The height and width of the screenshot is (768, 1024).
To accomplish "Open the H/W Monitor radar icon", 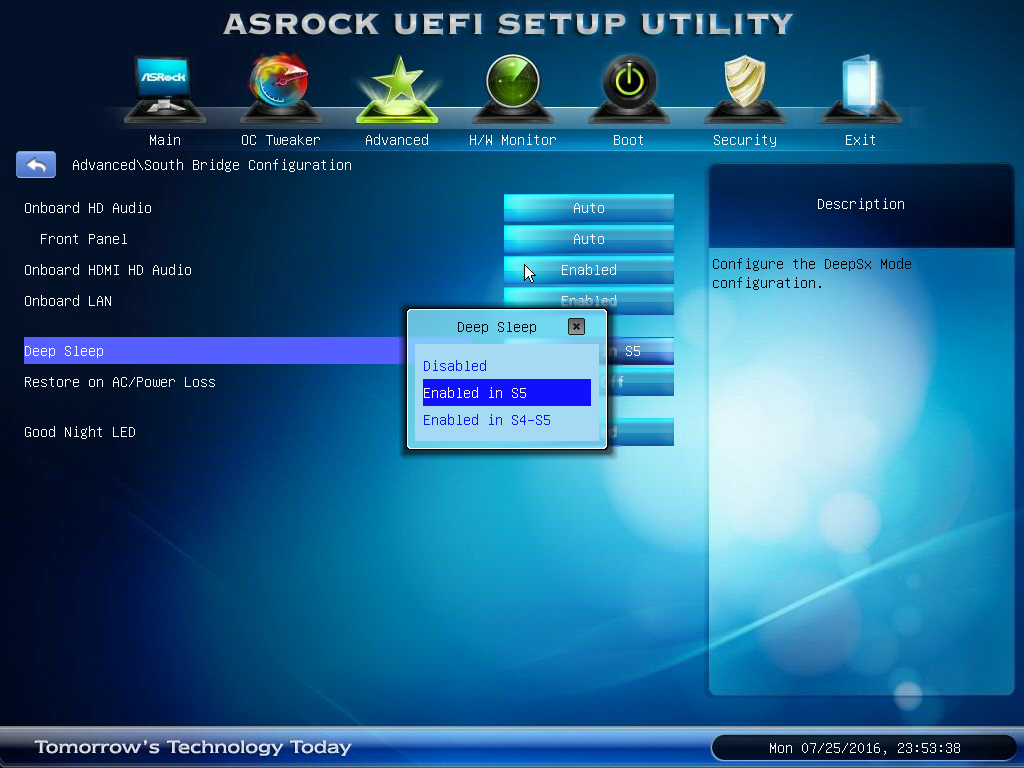I will (x=513, y=89).
